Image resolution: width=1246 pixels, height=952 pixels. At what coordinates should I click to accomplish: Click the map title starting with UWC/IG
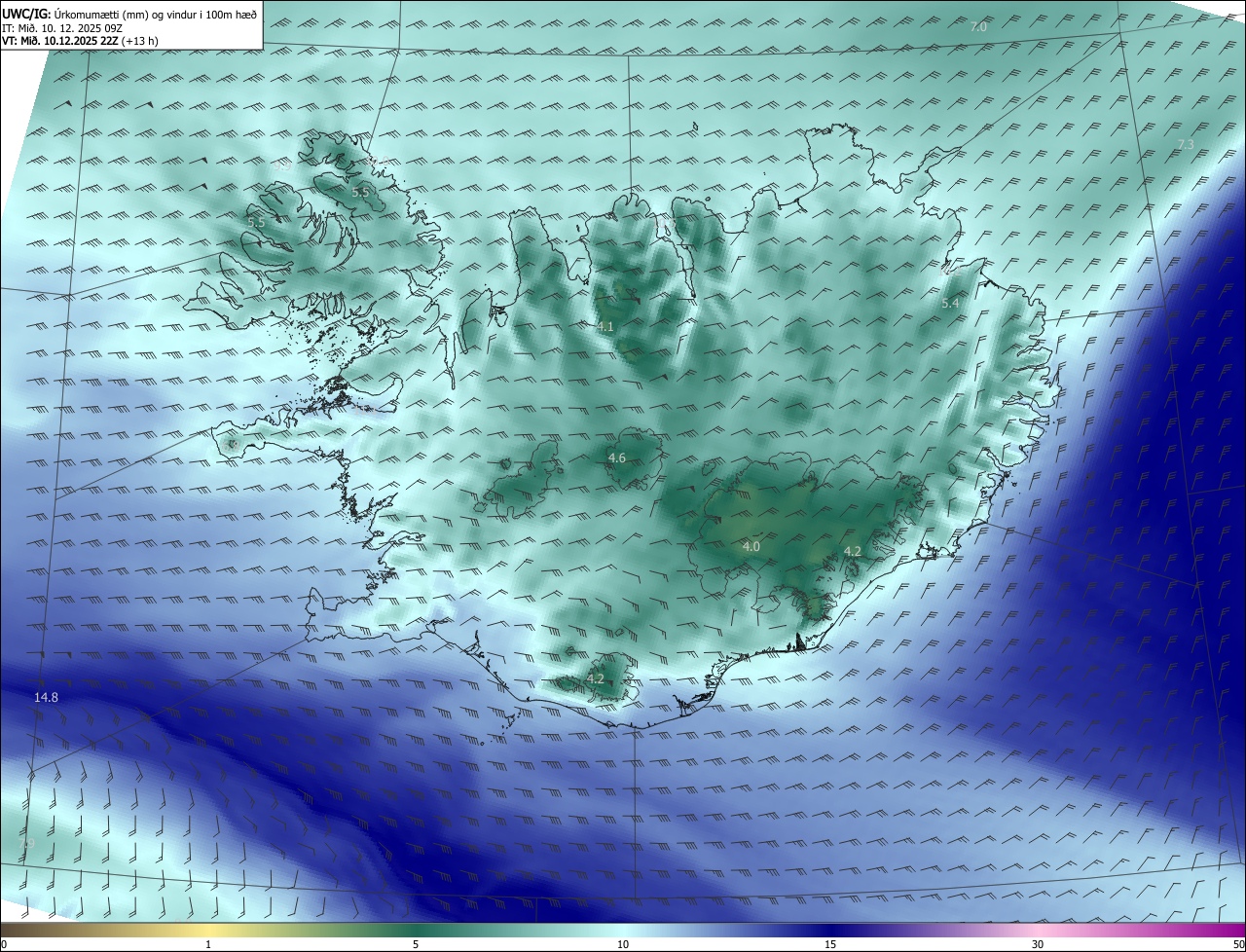click(x=129, y=14)
